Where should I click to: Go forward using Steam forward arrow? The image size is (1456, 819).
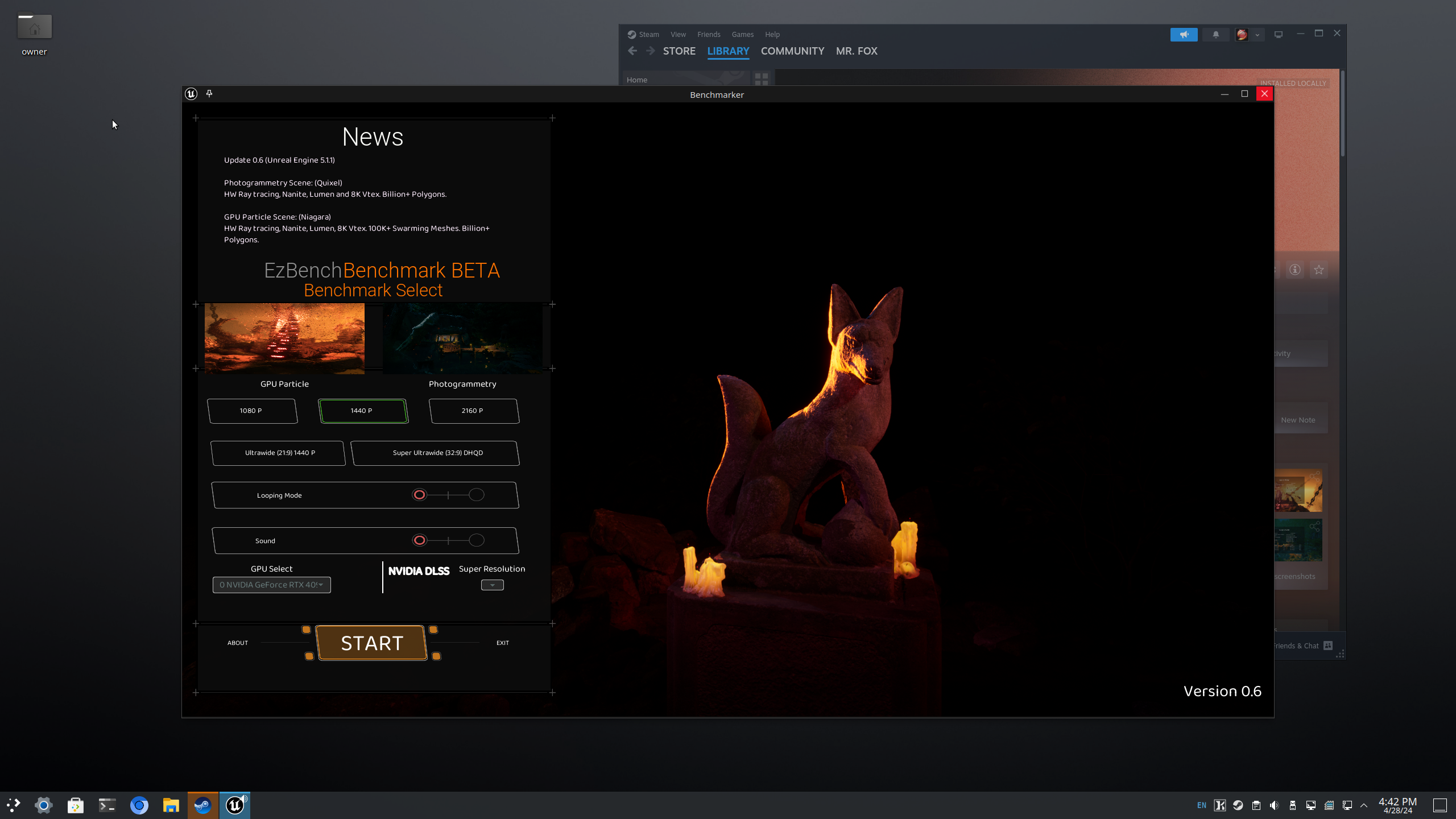[x=651, y=51]
